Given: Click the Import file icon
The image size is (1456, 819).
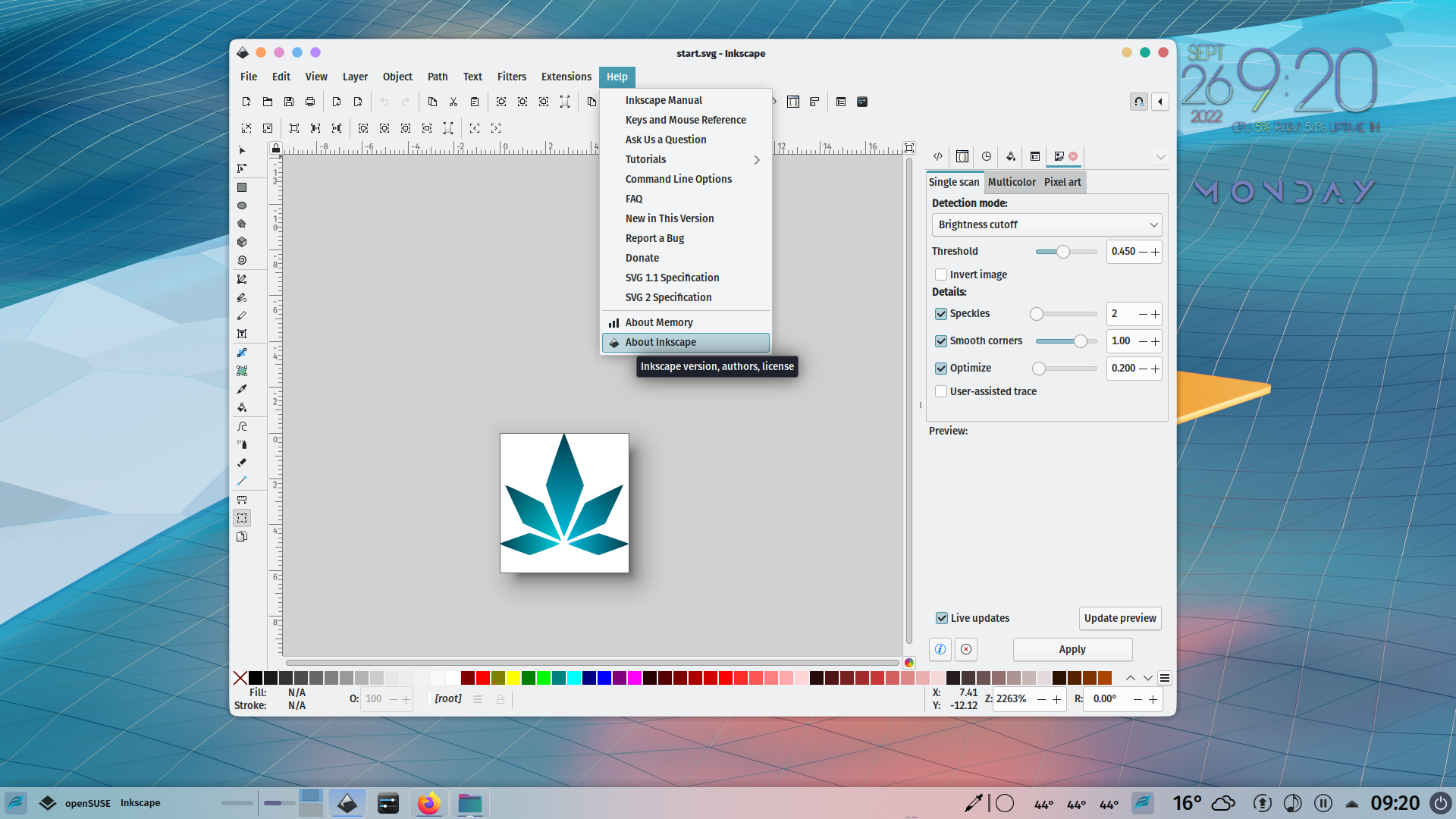Looking at the screenshot, I should pyautogui.click(x=337, y=102).
